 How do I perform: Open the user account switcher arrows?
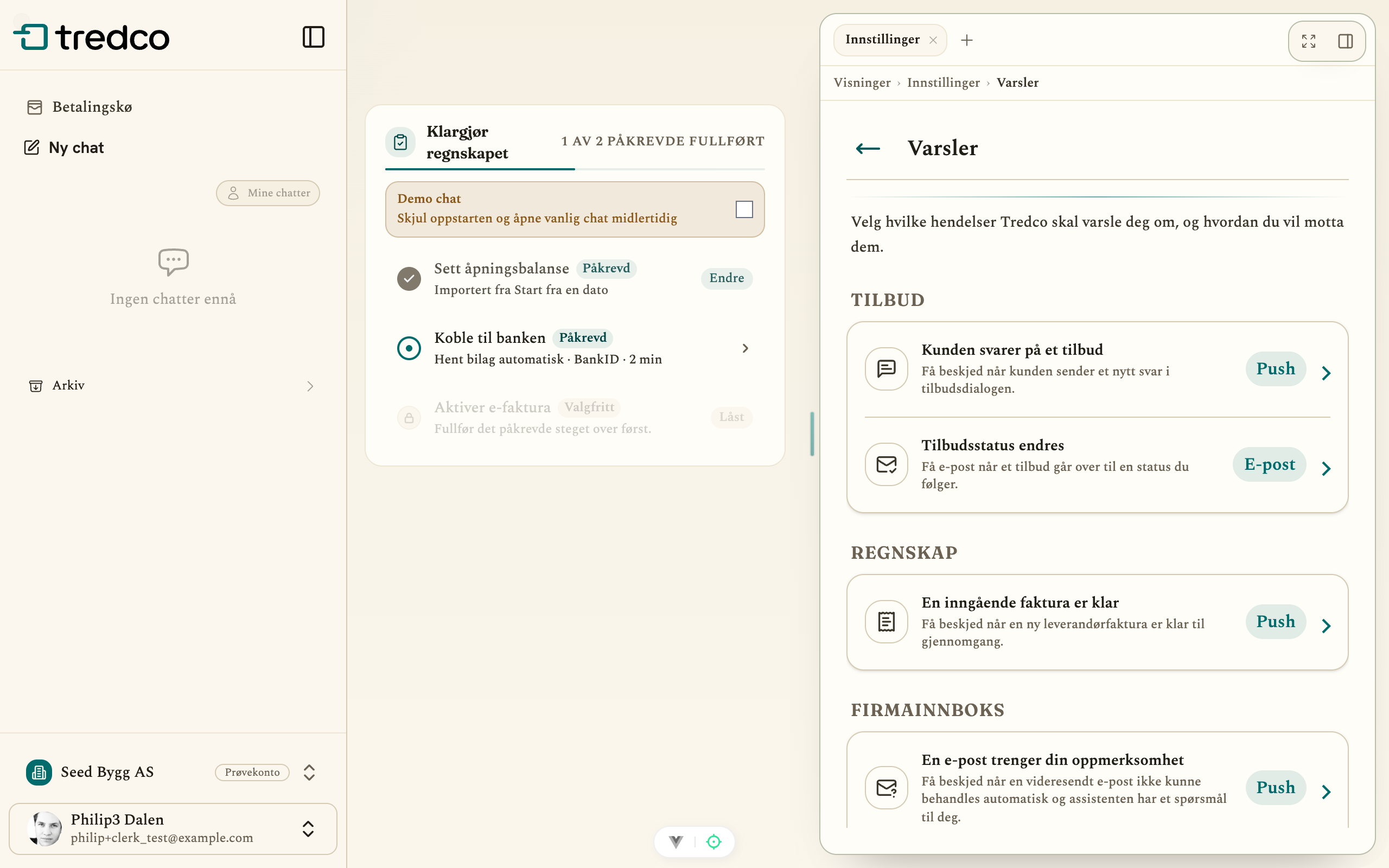click(308, 828)
